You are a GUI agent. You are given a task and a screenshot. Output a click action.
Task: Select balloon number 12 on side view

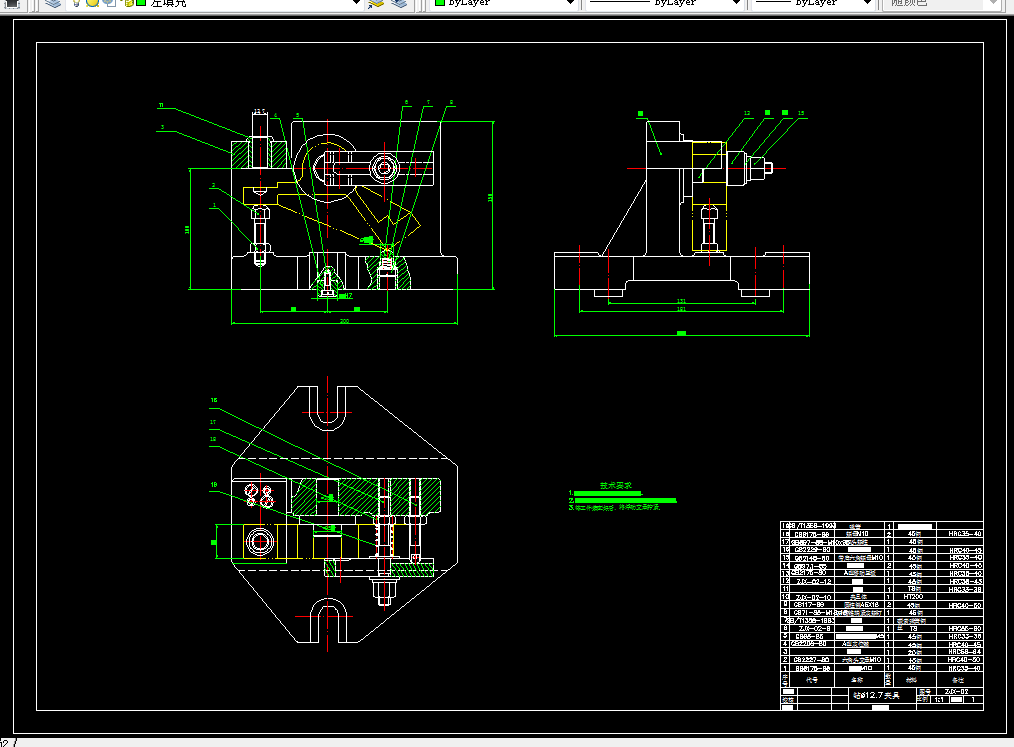coord(747,113)
